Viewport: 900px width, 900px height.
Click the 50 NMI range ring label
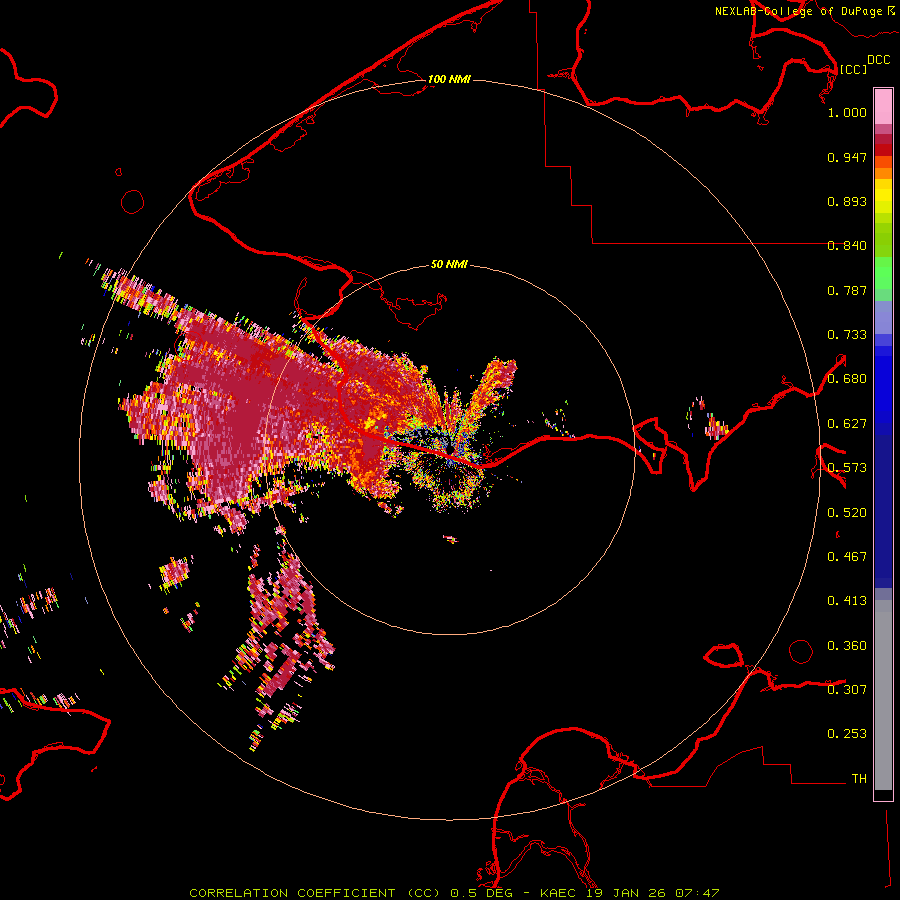click(449, 264)
